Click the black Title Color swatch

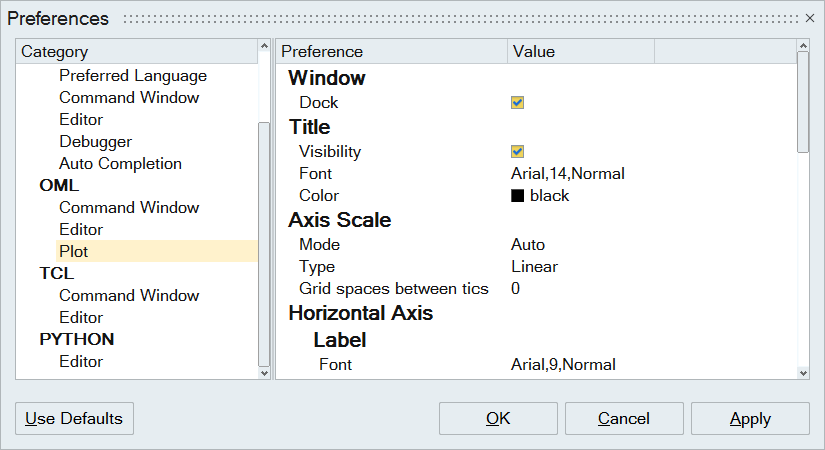coord(518,196)
